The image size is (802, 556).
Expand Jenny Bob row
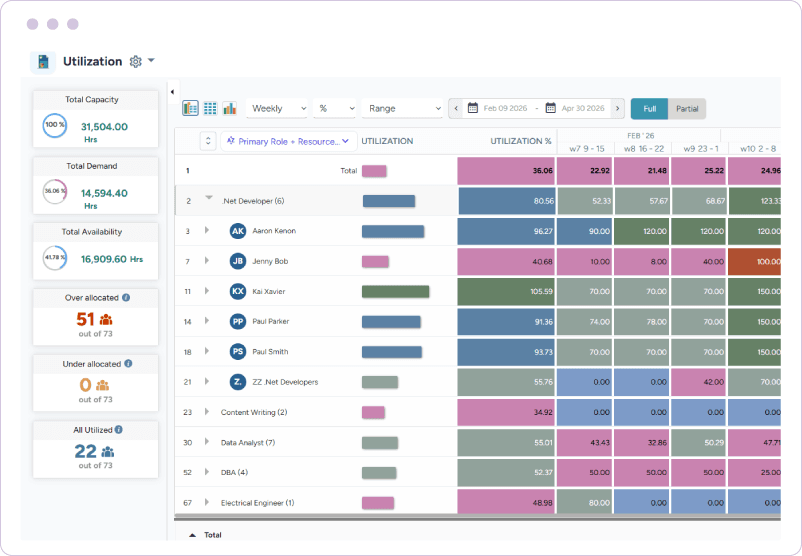pyautogui.click(x=207, y=260)
